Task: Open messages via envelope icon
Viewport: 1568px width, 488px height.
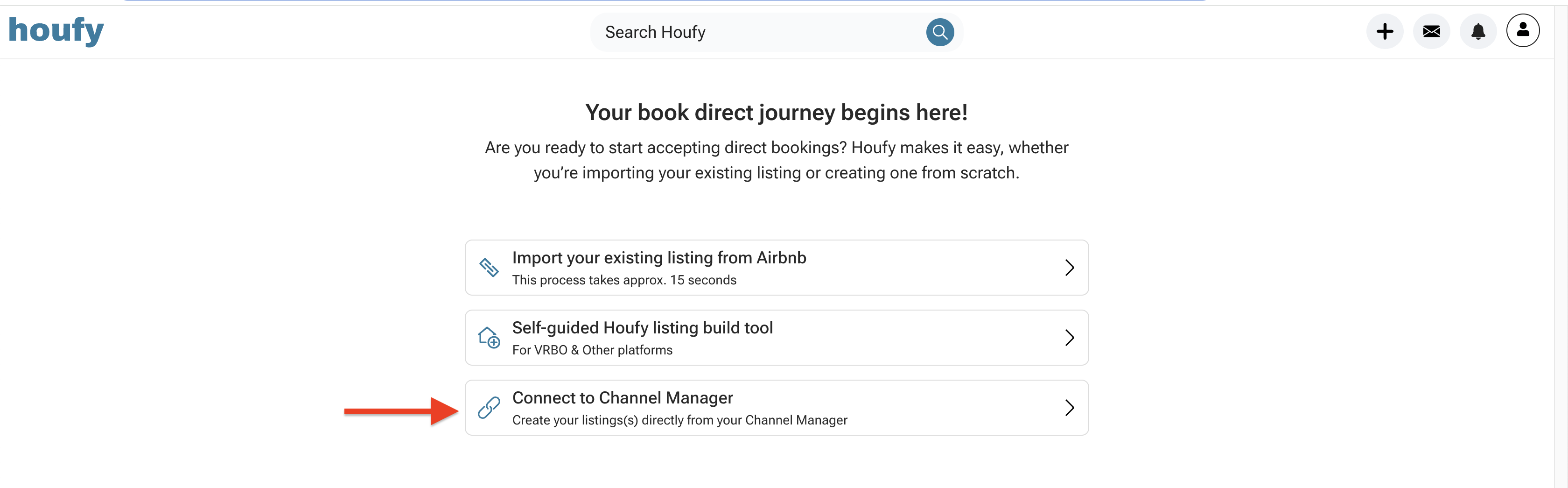Action: pos(1431,32)
